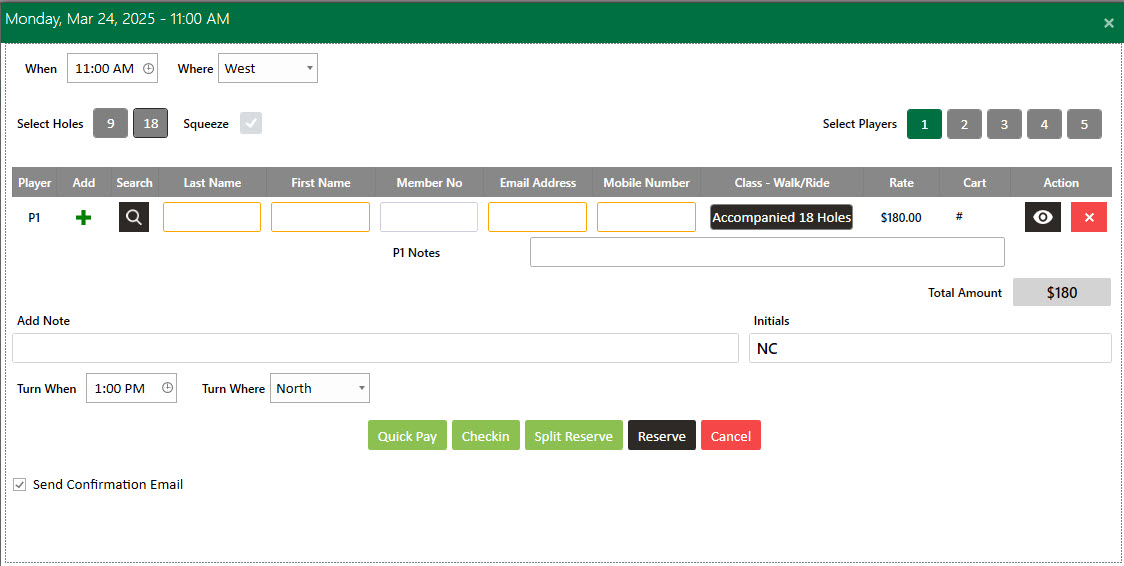Select 3 players
The width and height of the screenshot is (1124, 566).
tap(1004, 124)
